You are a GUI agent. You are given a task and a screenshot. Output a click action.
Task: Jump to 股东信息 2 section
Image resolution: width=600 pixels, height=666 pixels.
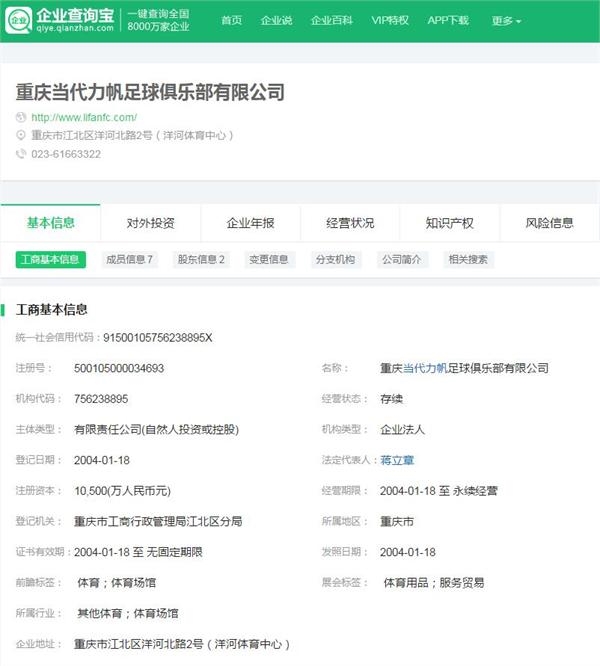(x=201, y=260)
